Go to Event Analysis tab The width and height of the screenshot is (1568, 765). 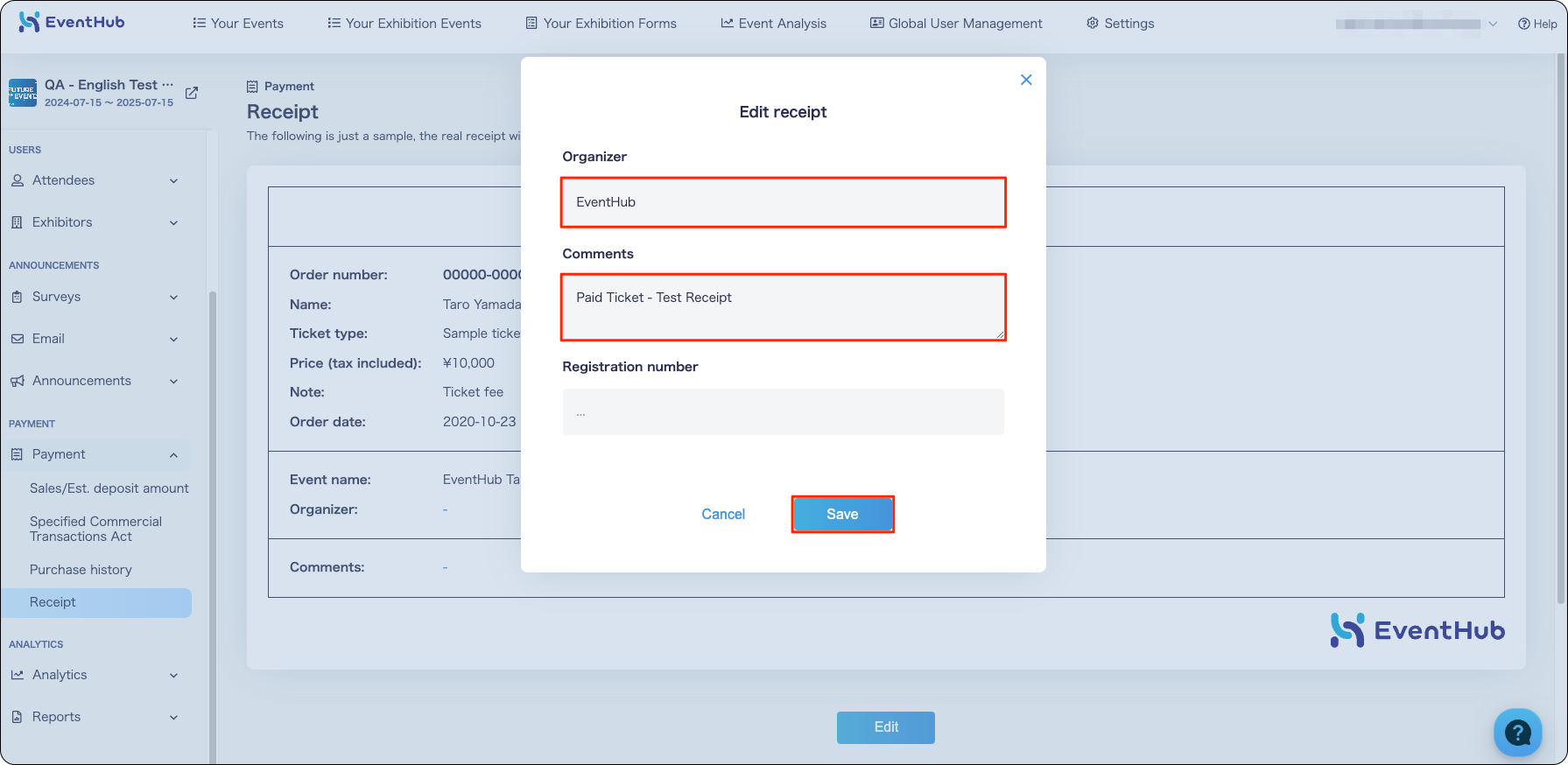(x=773, y=24)
